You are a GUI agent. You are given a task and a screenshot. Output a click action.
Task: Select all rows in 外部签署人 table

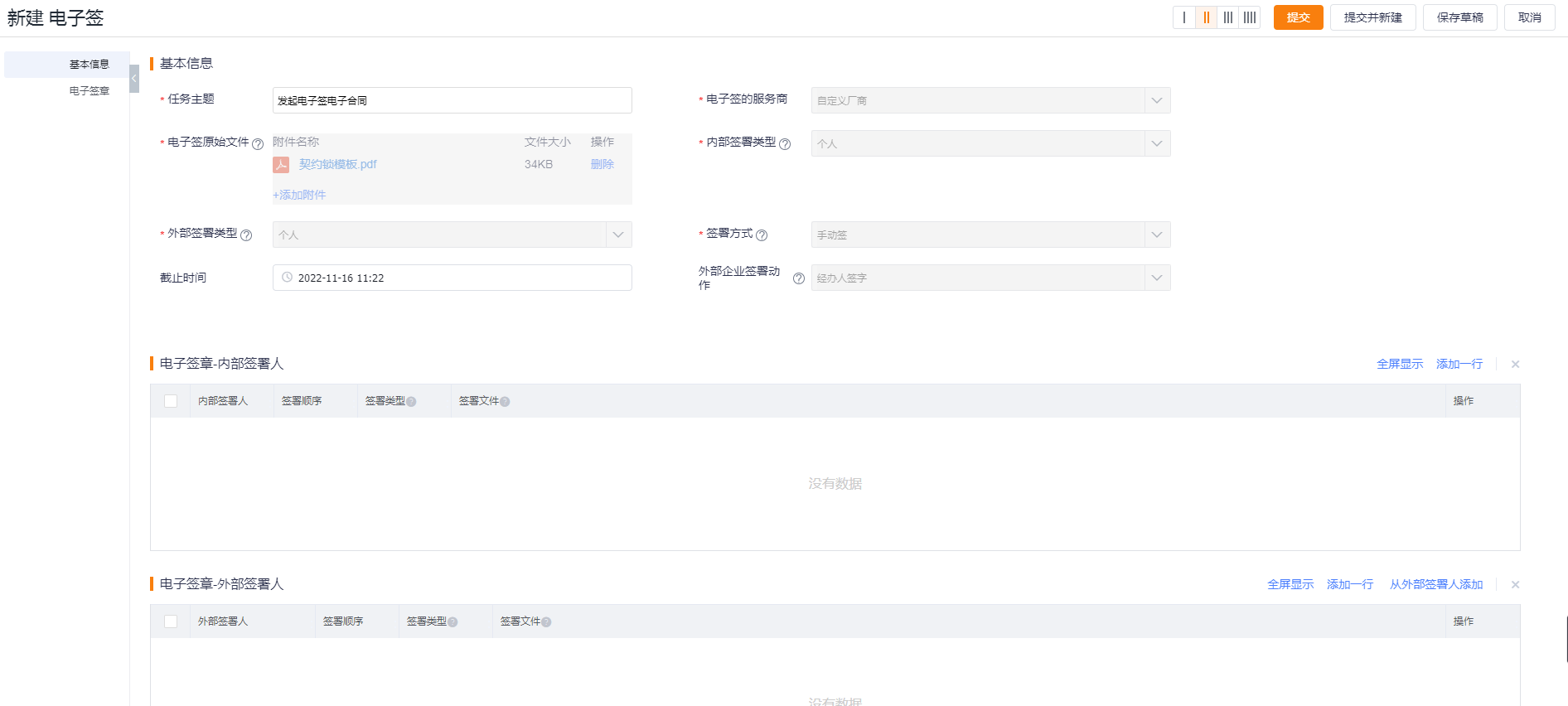(171, 621)
